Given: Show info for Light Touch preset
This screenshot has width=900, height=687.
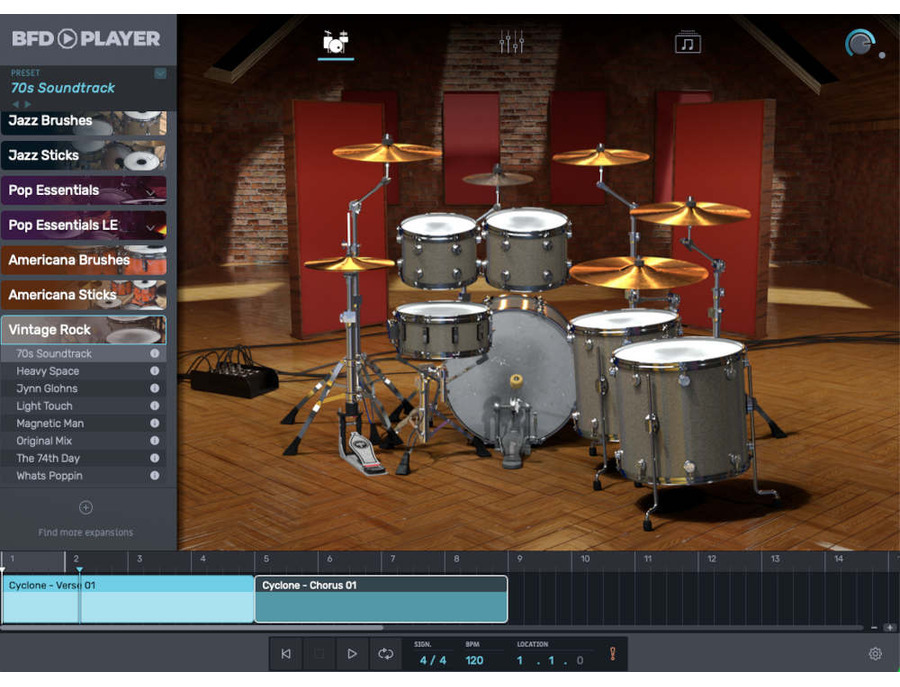Looking at the screenshot, I should tap(154, 406).
